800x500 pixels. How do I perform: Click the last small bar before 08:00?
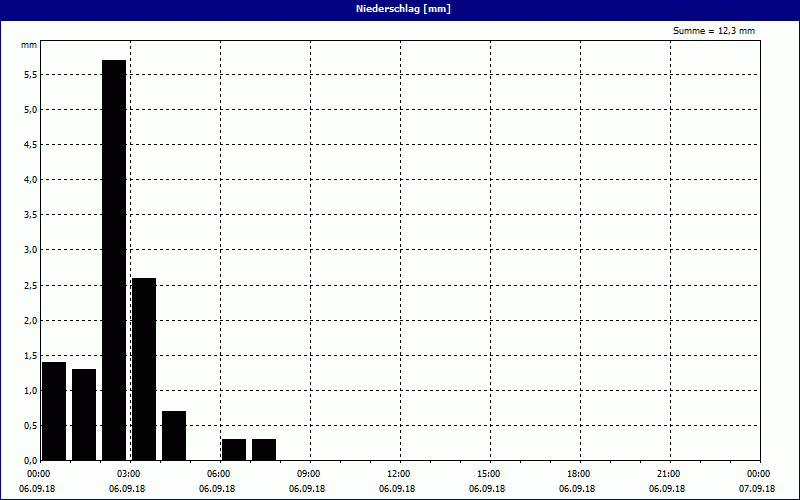point(264,449)
